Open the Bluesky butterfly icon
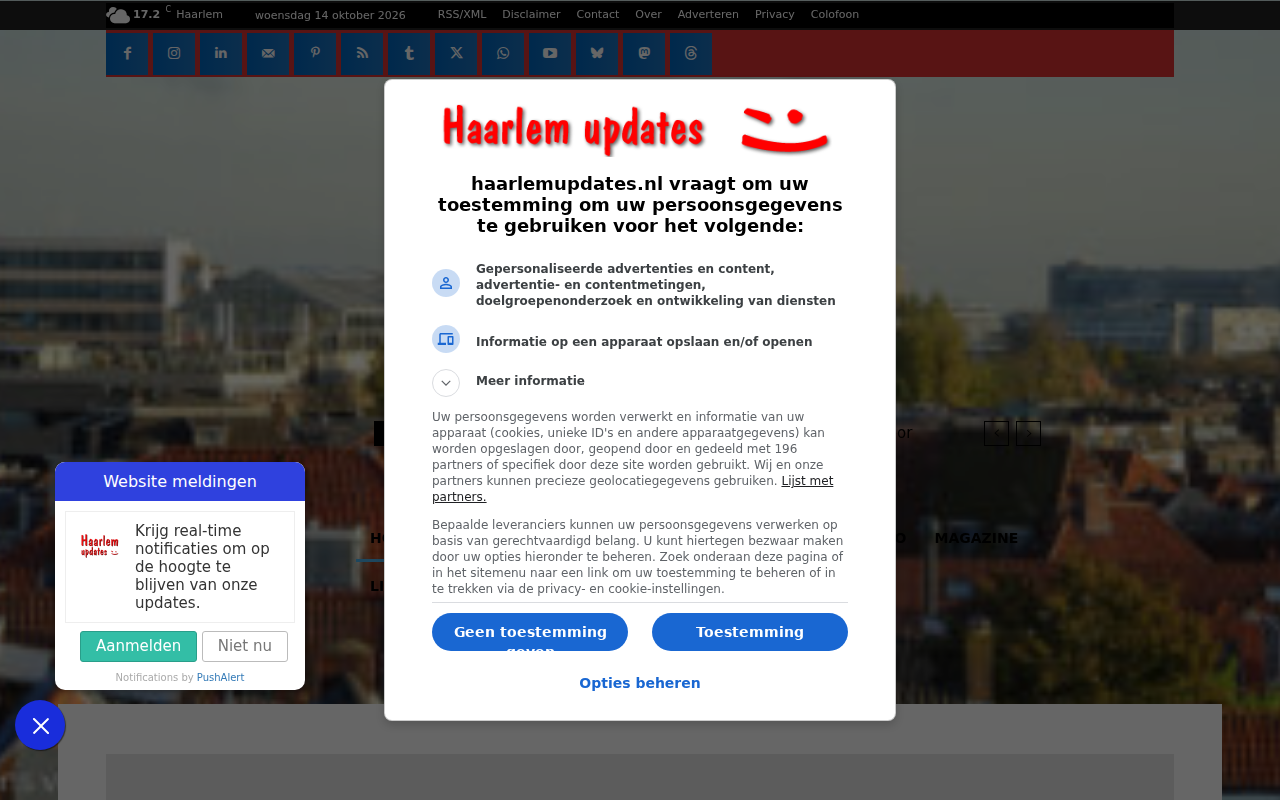 [597, 54]
